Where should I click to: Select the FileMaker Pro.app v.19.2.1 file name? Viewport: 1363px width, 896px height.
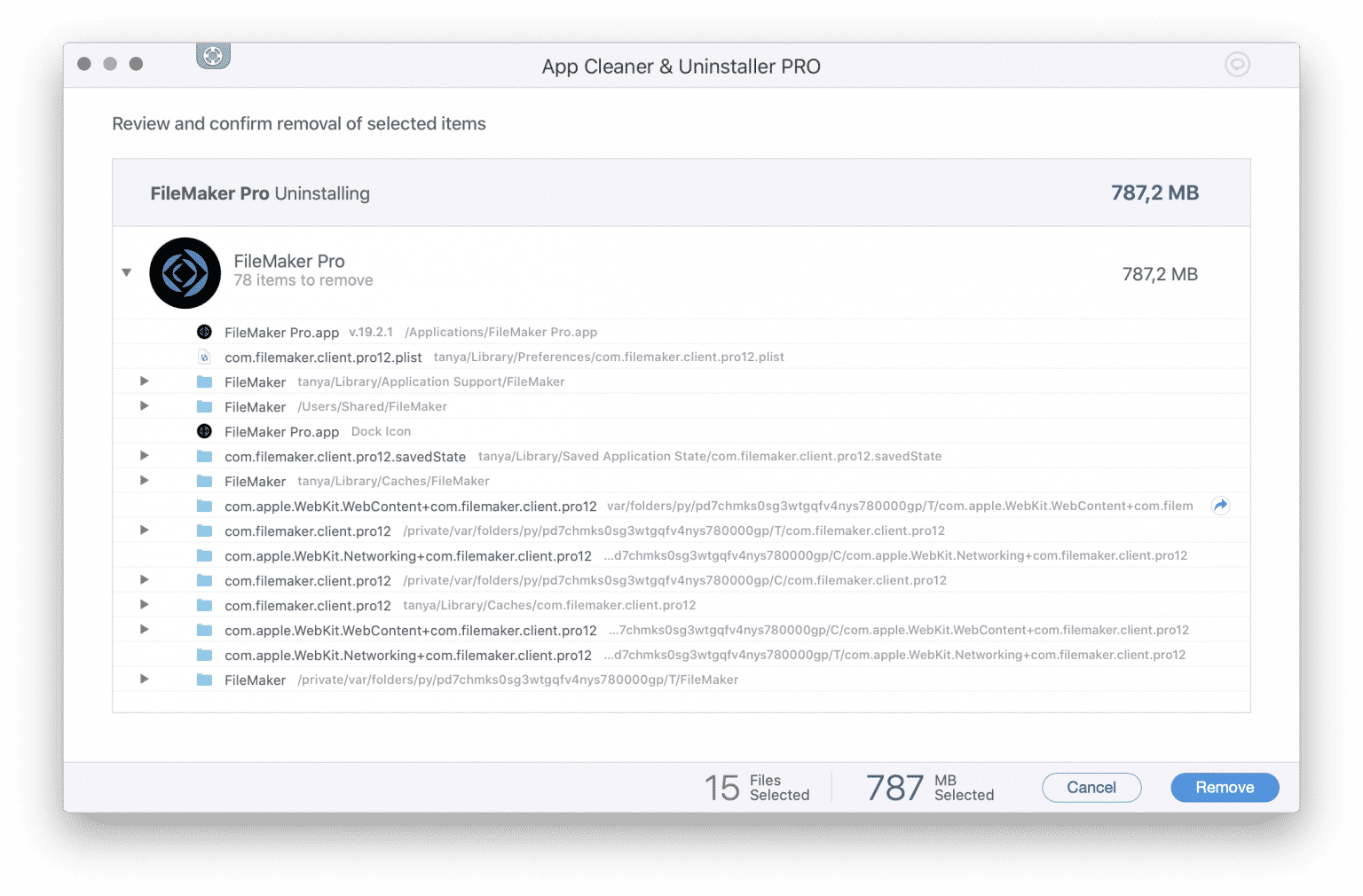281,333
